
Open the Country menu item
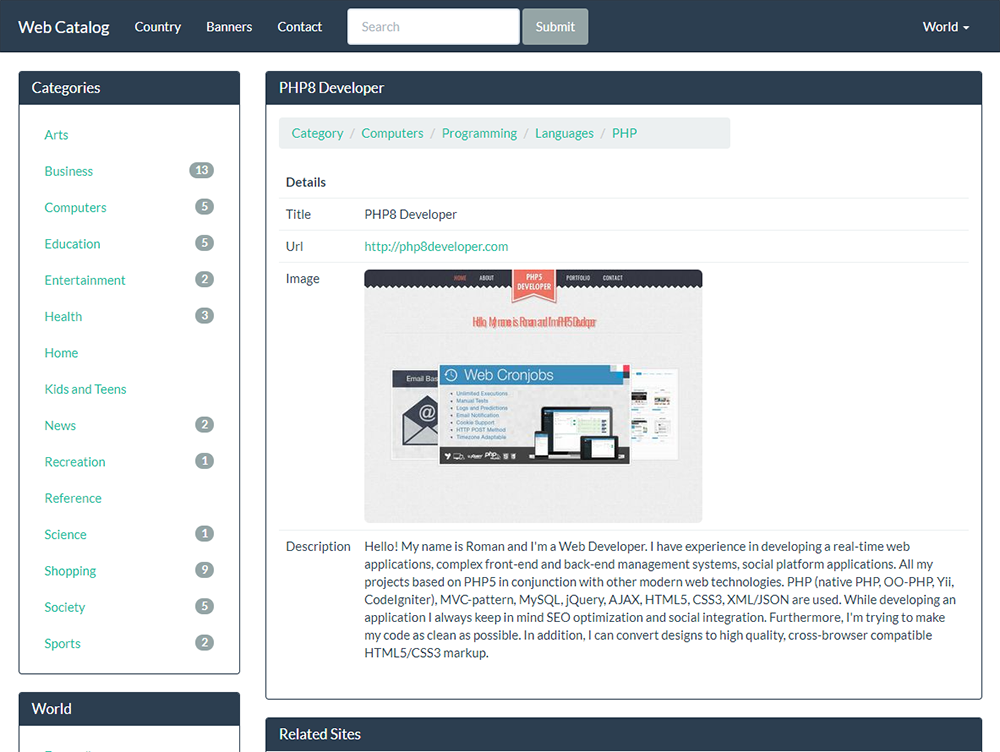pos(157,27)
